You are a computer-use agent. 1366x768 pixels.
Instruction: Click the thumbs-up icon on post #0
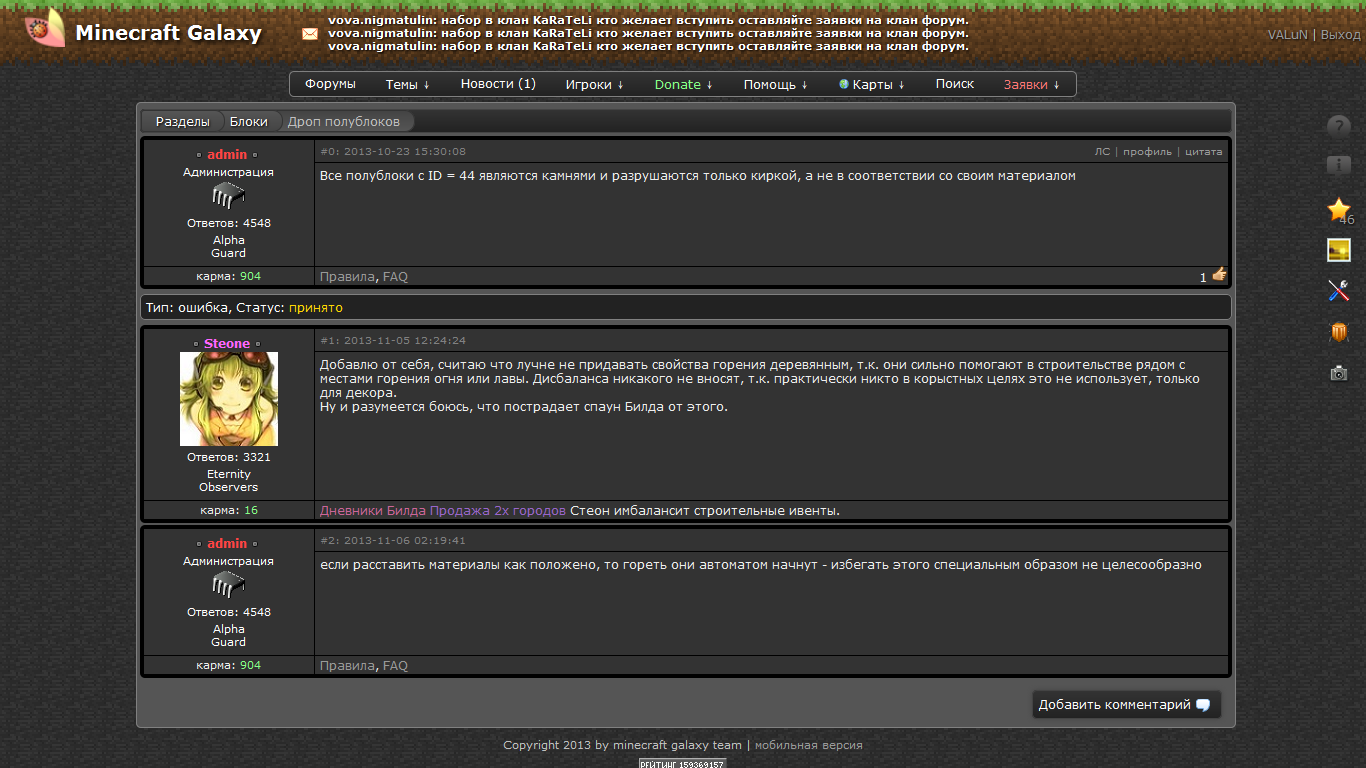click(x=1219, y=274)
